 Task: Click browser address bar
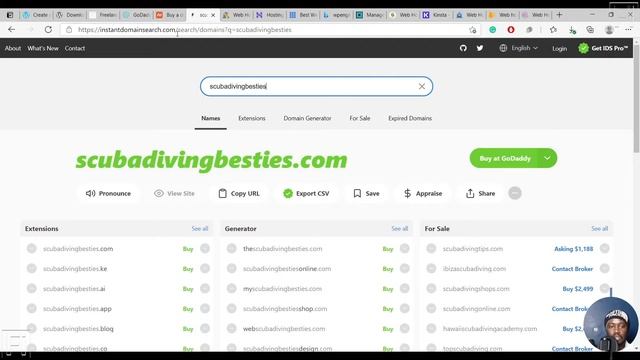tap(269, 30)
